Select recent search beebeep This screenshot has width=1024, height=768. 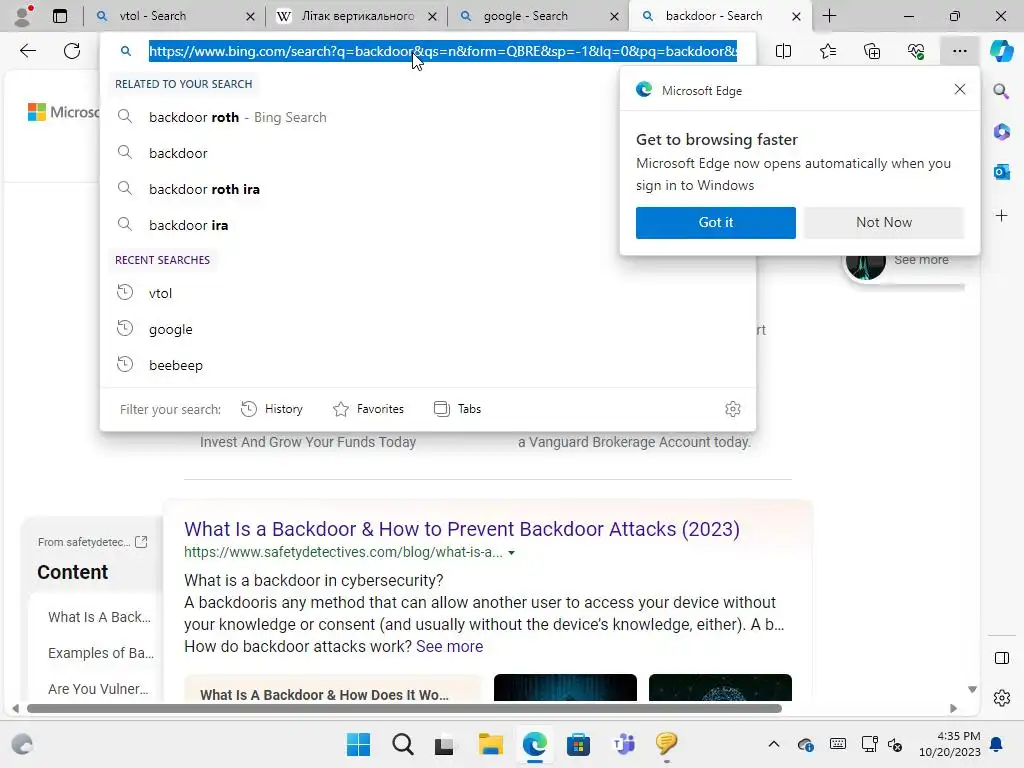pyautogui.click(x=428, y=364)
